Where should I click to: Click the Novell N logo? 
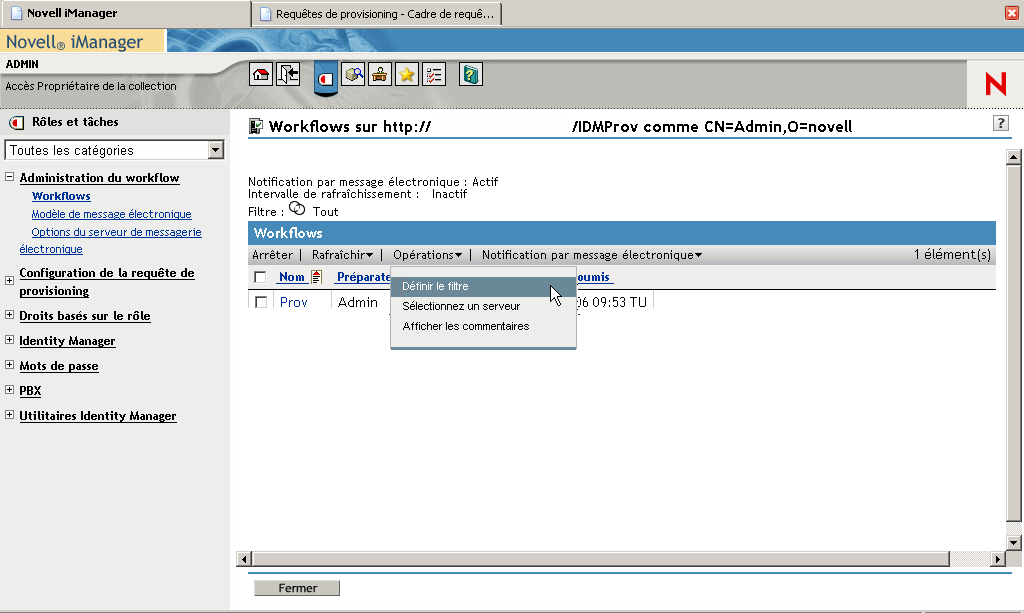coord(995,84)
